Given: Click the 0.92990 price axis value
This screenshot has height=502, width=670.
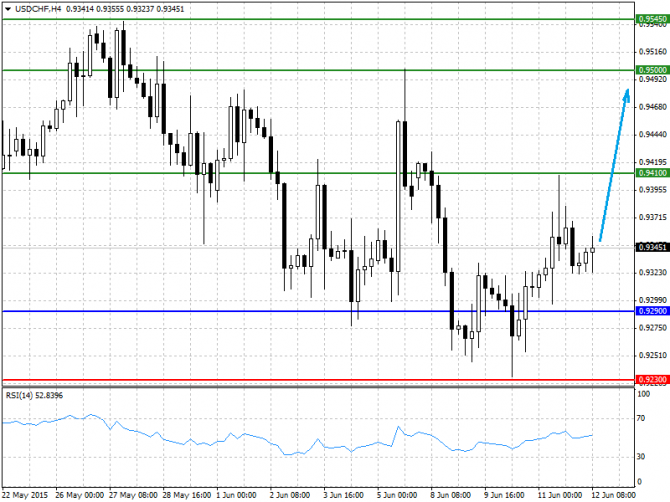Looking at the screenshot, I should click(652, 300).
